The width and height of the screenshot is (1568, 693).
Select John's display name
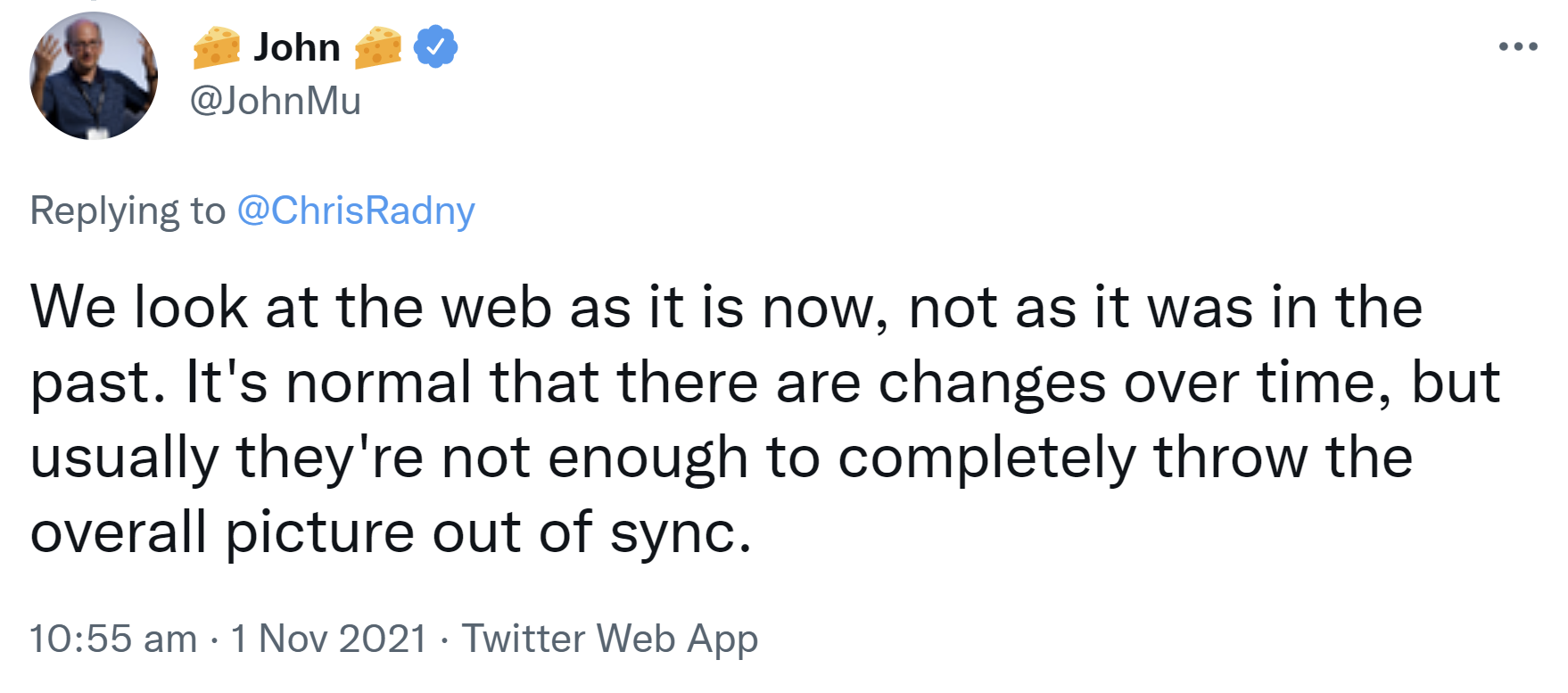pos(297,46)
